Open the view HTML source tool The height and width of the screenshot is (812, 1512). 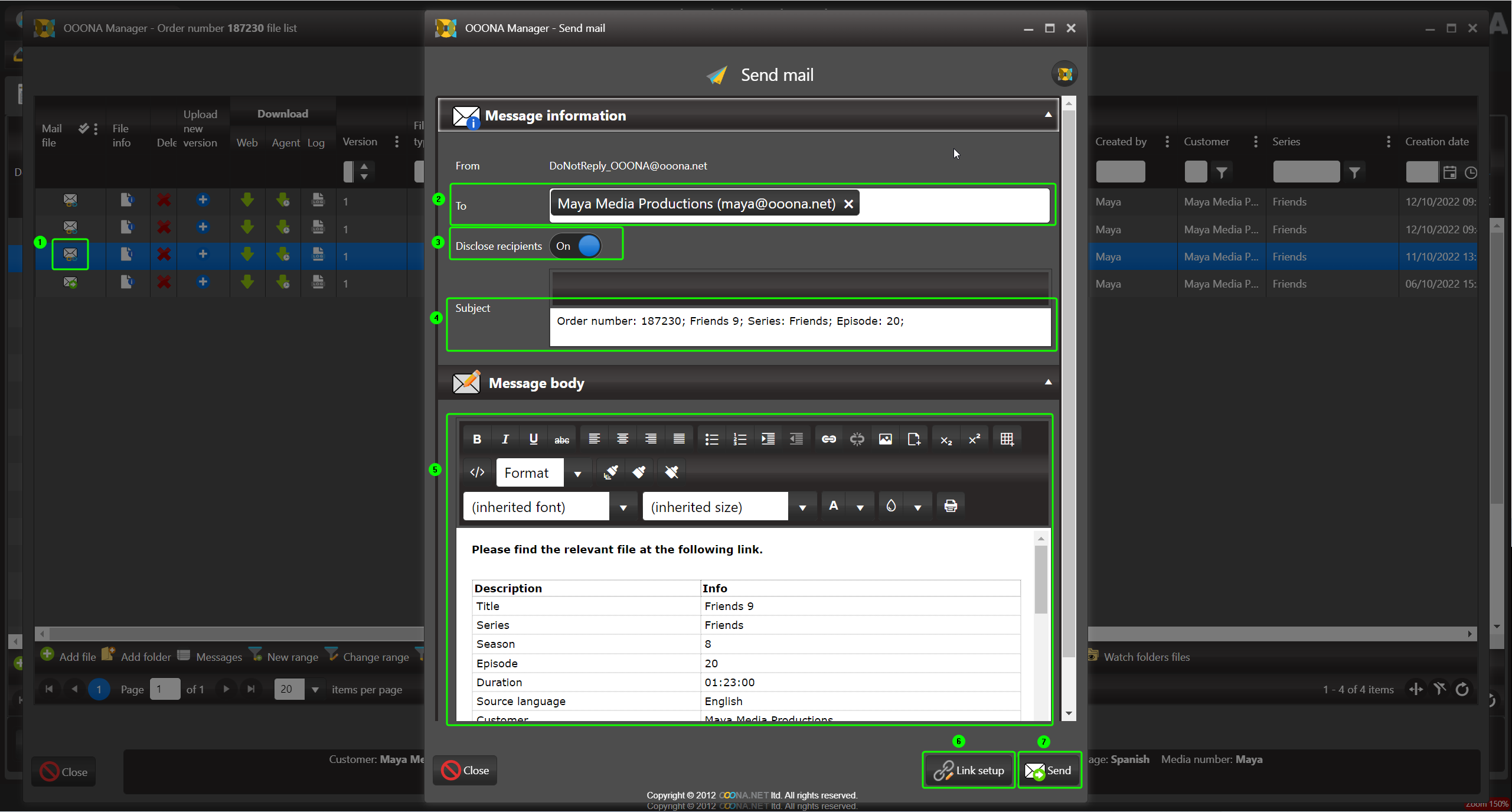click(x=477, y=472)
